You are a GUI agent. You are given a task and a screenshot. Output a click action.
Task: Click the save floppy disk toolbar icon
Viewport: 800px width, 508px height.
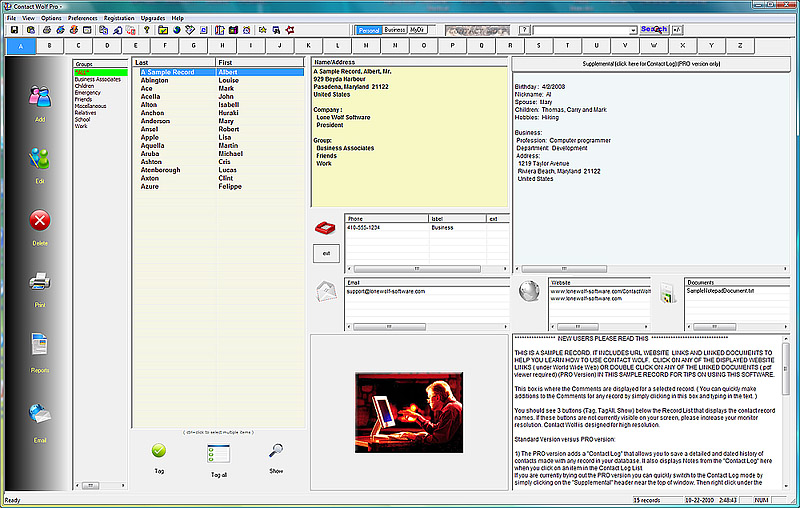point(14,30)
